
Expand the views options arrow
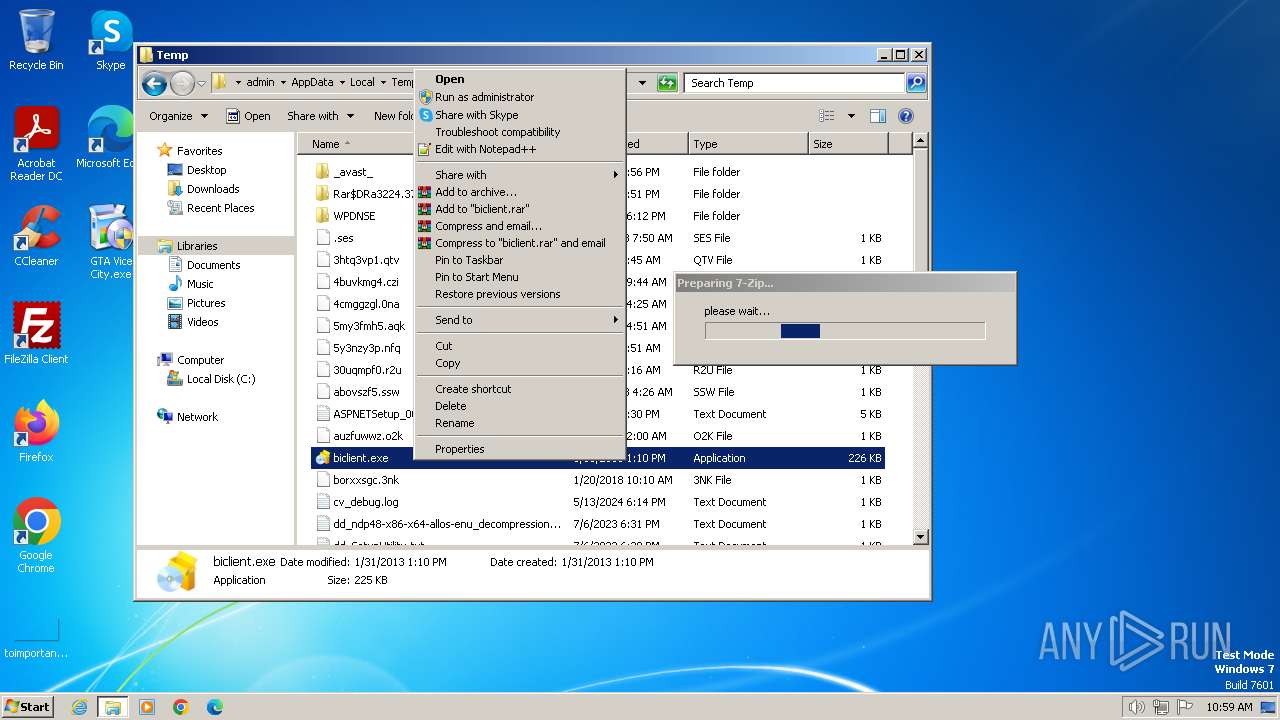point(851,116)
